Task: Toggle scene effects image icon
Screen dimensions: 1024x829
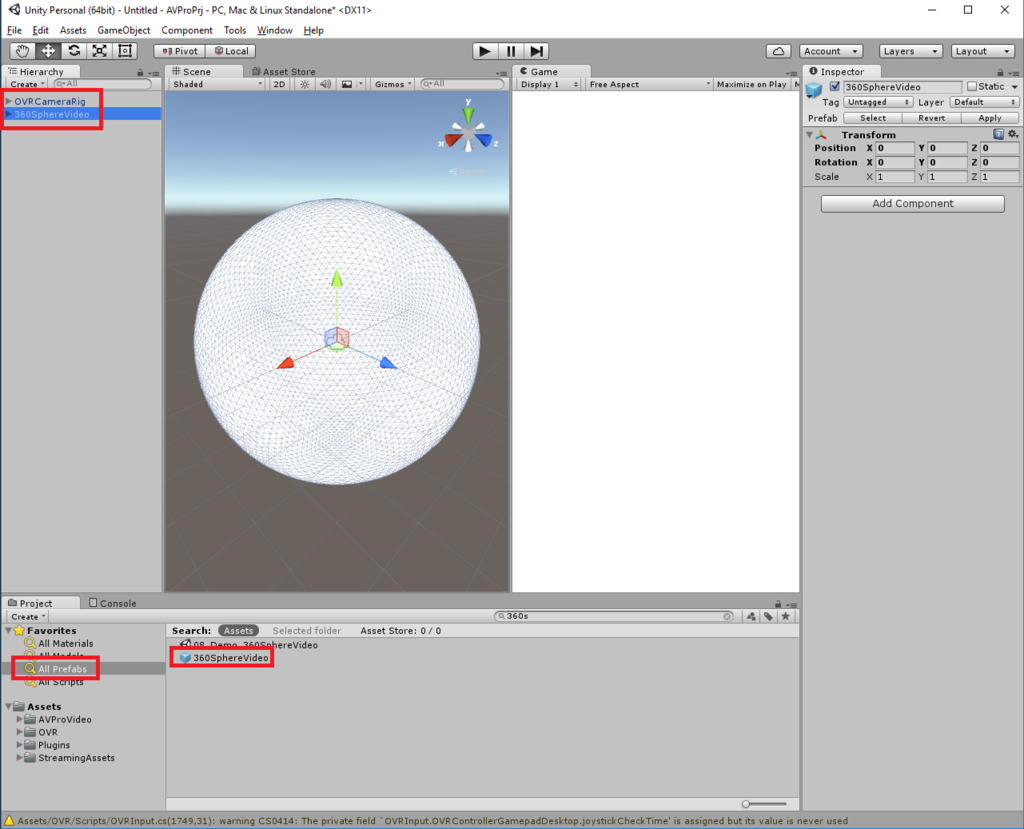Action: (347, 84)
